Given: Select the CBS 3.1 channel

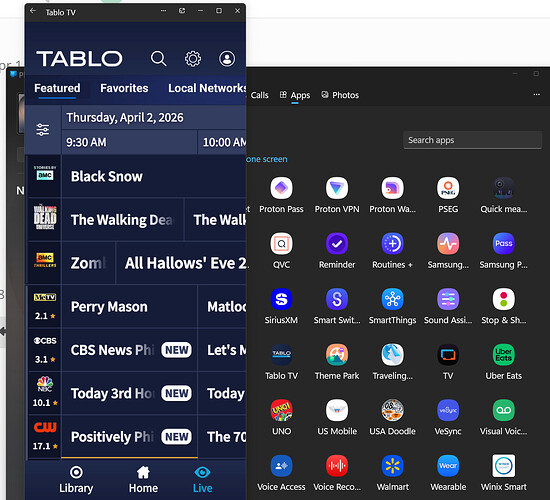Looking at the screenshot, I should click(45, 350).
